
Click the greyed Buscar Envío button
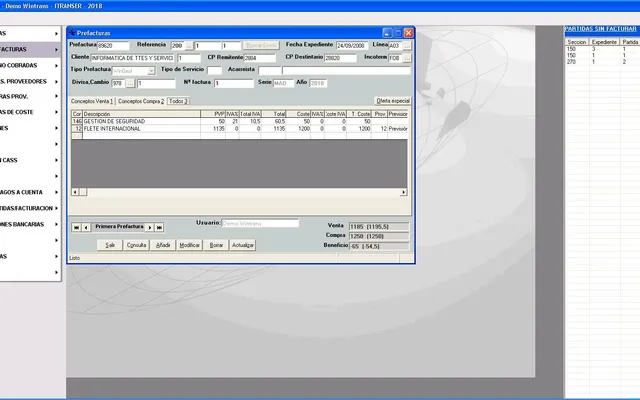261,45
